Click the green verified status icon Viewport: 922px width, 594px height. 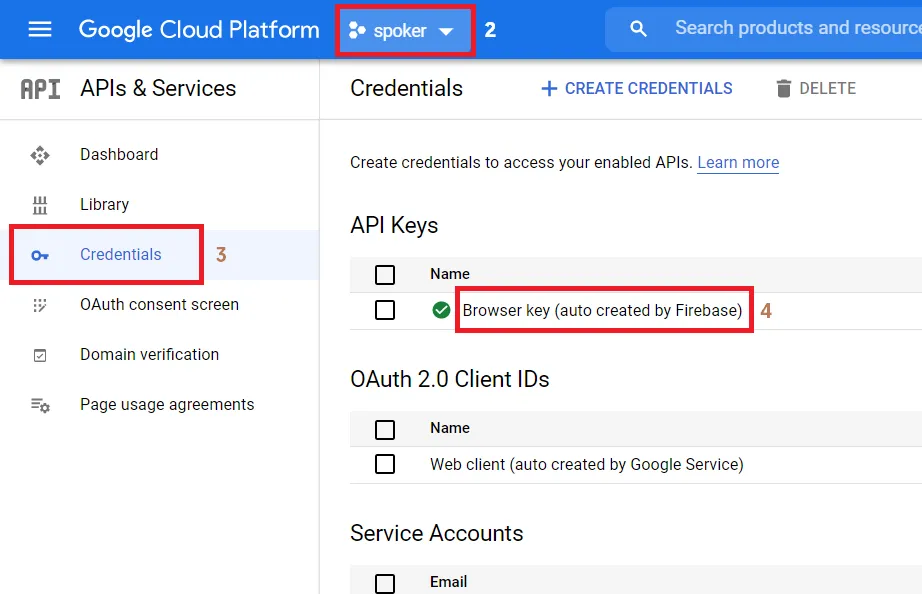pyautogui.click(x=440, y=310)
